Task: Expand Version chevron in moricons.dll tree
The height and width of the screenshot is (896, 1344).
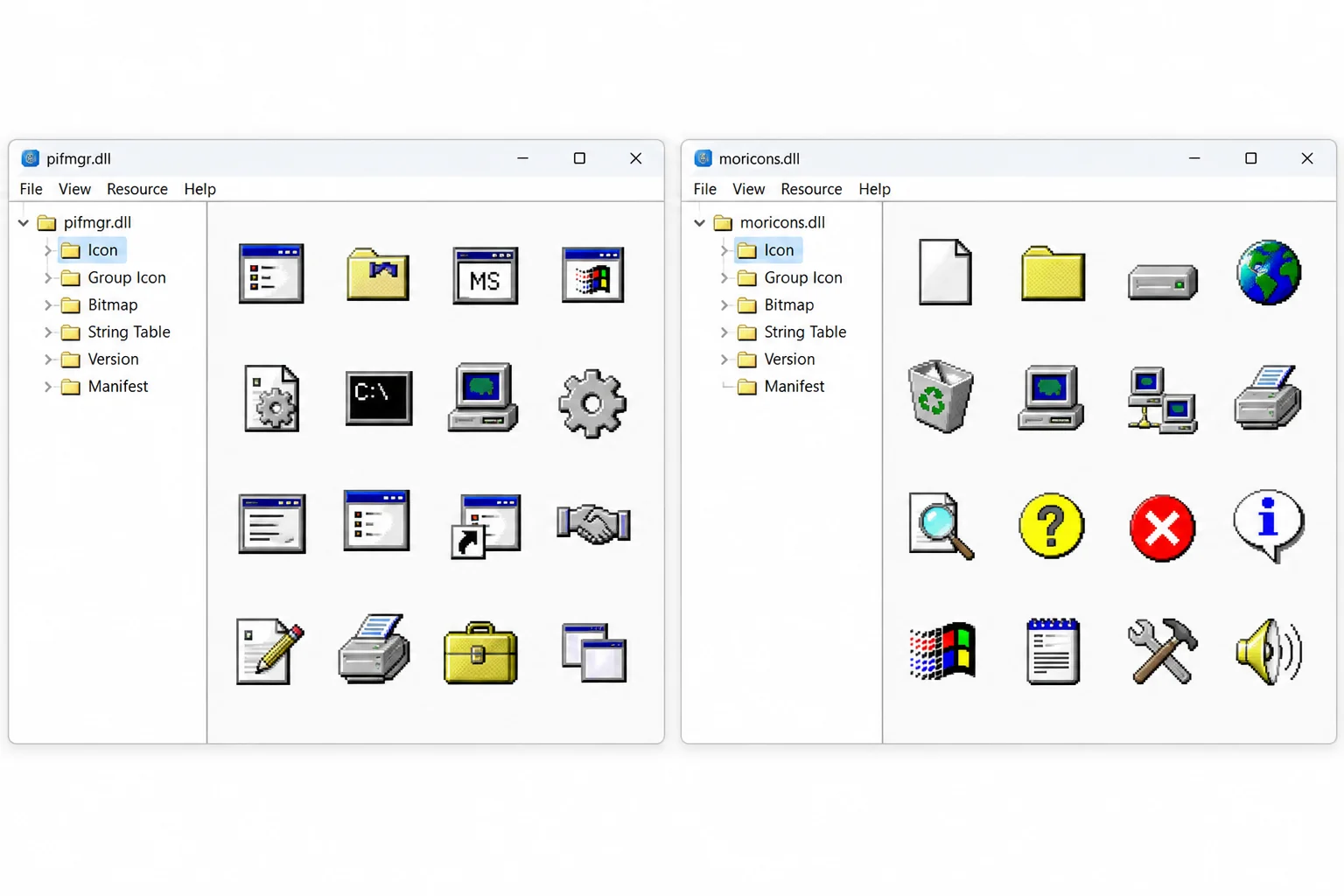Action: tap(724, 360)
